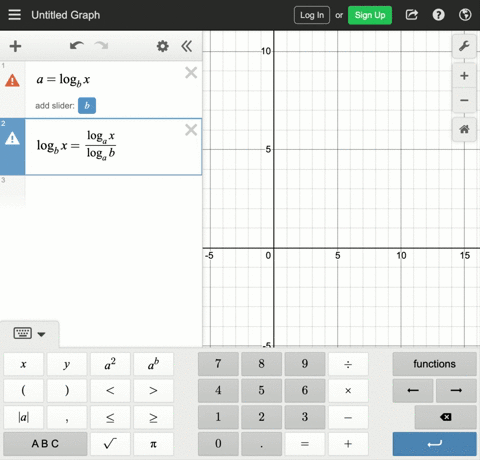480x460 pixels.
Task: Switch to ABC letter keyboard
Action: tap(45, 444)
